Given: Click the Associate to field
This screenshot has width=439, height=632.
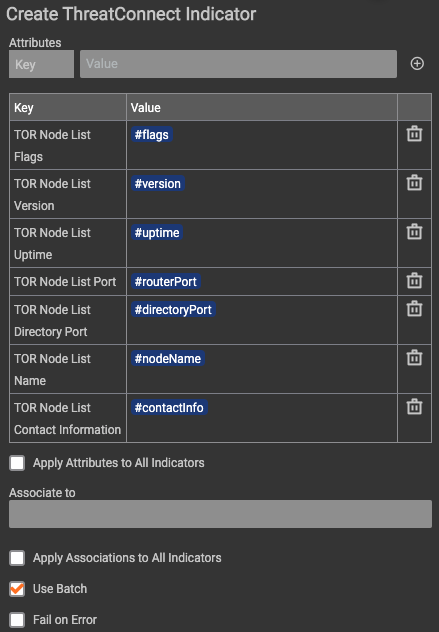Looking at the screenshot, I should (221, 514).
